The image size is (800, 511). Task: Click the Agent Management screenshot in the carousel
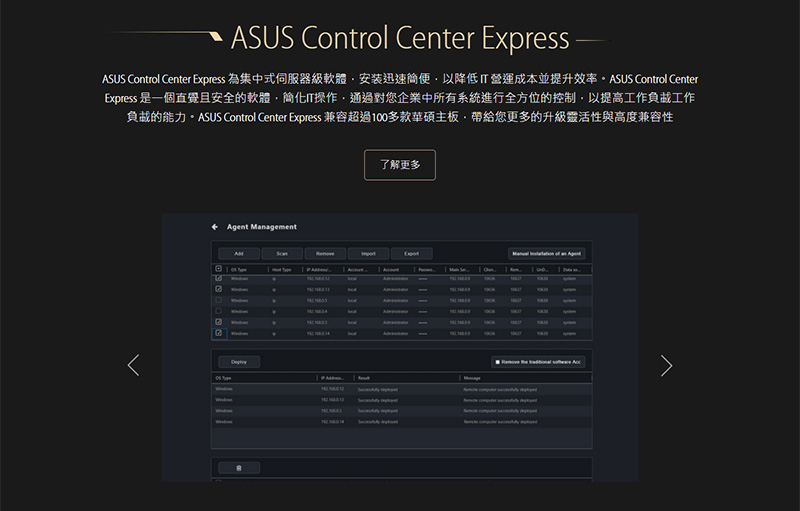[400, 347]
